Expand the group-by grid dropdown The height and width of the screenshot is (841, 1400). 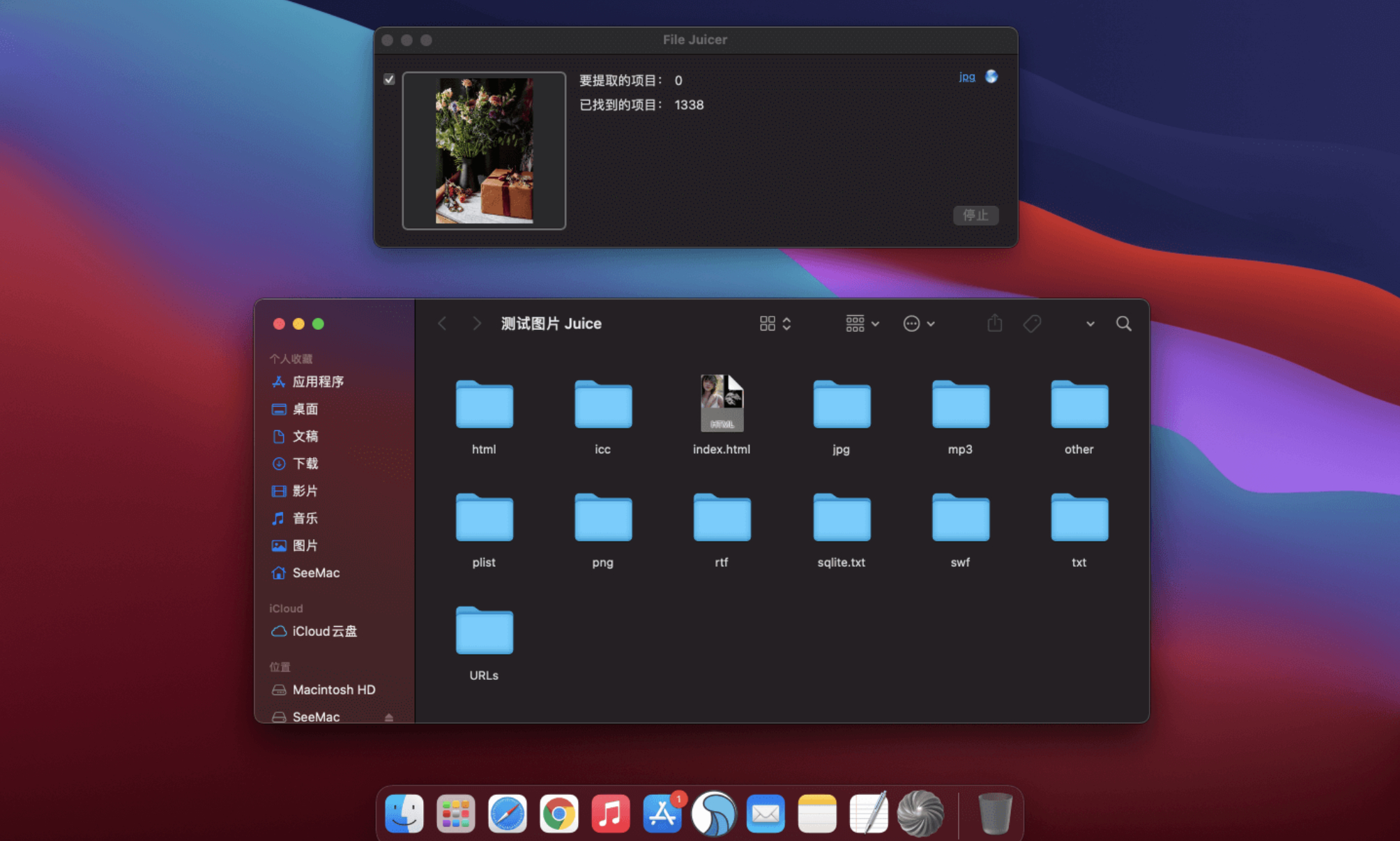862,324
